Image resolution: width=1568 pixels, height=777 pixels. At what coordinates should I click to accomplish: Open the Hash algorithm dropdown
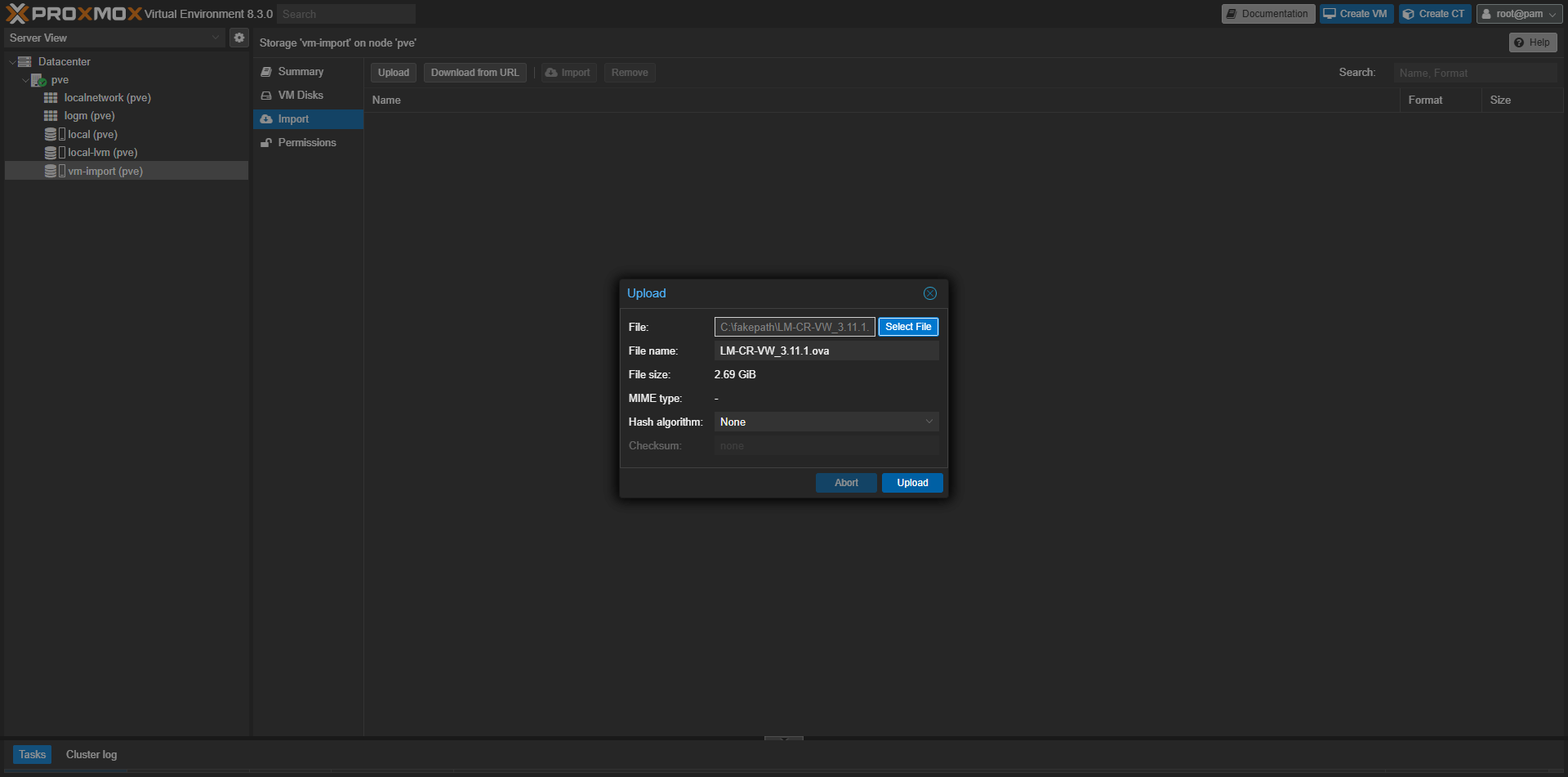pyautogui.click(x=826, y=422)
